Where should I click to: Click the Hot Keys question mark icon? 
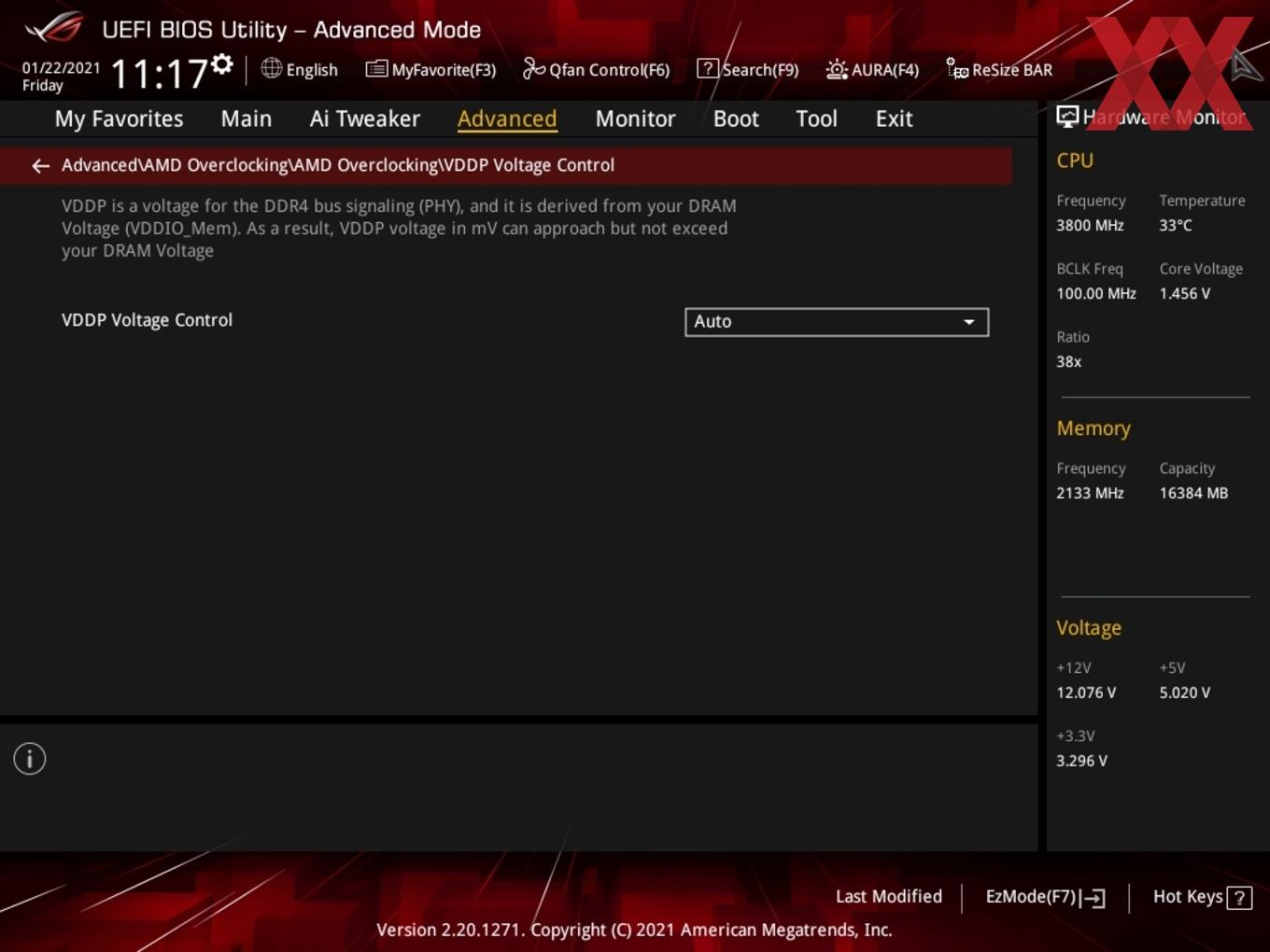click(x=1239, y=898)
